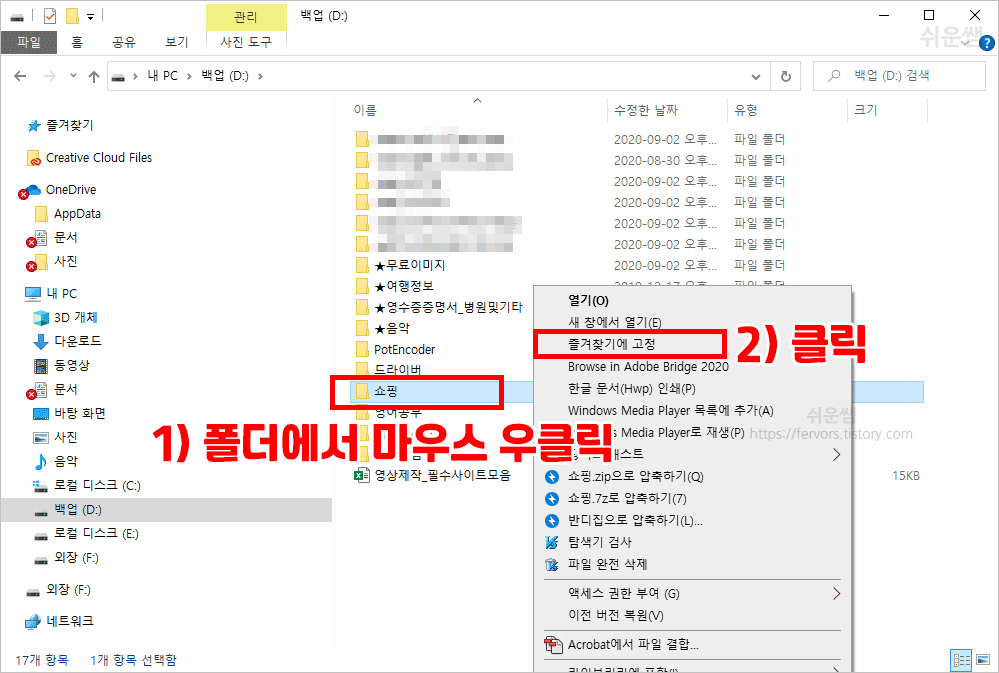This screenshot has height=673, width=999.
Task: Select the 영상제작_필수사이트모음 Excel file
Action: pyautogui.click(x=442, y=475)
